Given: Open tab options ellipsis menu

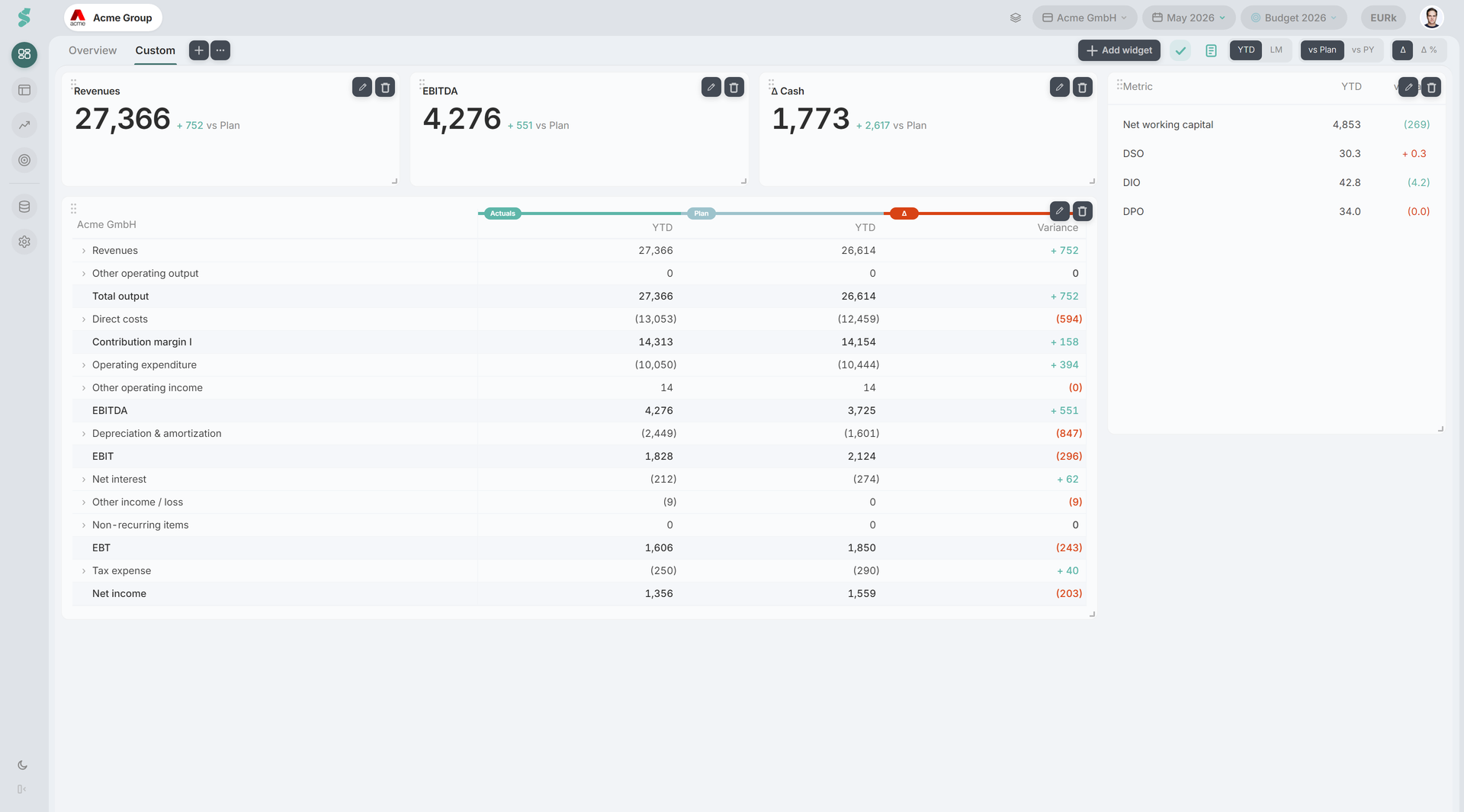Looking at the screenshot, I should pos(220,50).
